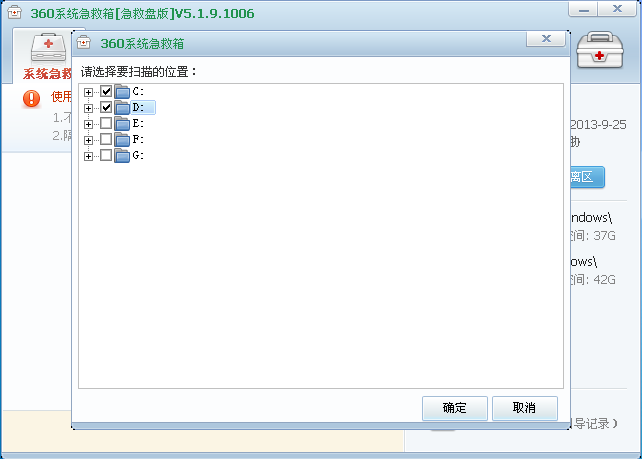Close the scan location dialog
Viewport: 642px width, 459px height.
click(x=545, y=39)
